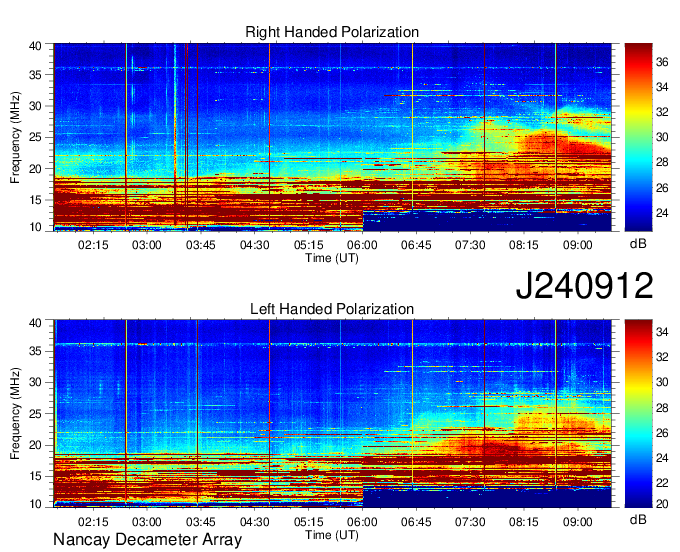Click the 35 MHz tick on Right Handed plot
Viewport: 680px width, 552px height.
[35, 75]
